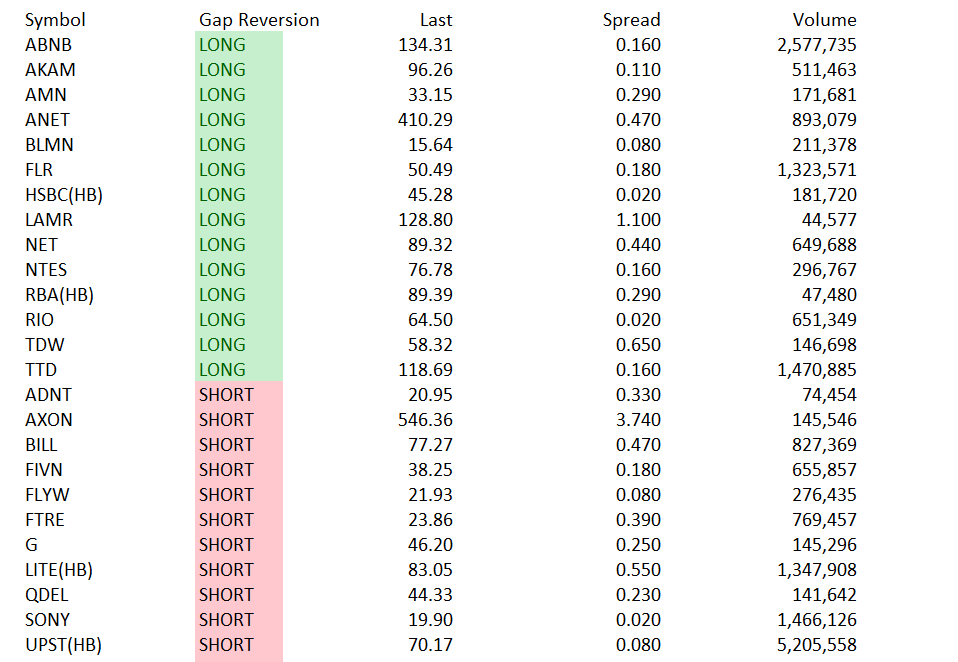The height and width of the screenshot is (662, 958).
Task: Select the 410.29 last price cell
Action: 425,120
